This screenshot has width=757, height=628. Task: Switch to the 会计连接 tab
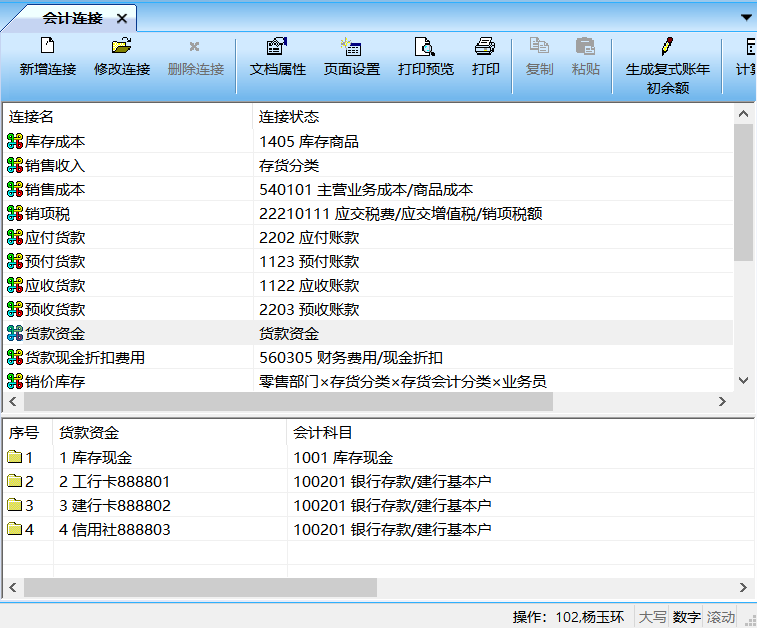pyautogui.click(x=72, y=18)
